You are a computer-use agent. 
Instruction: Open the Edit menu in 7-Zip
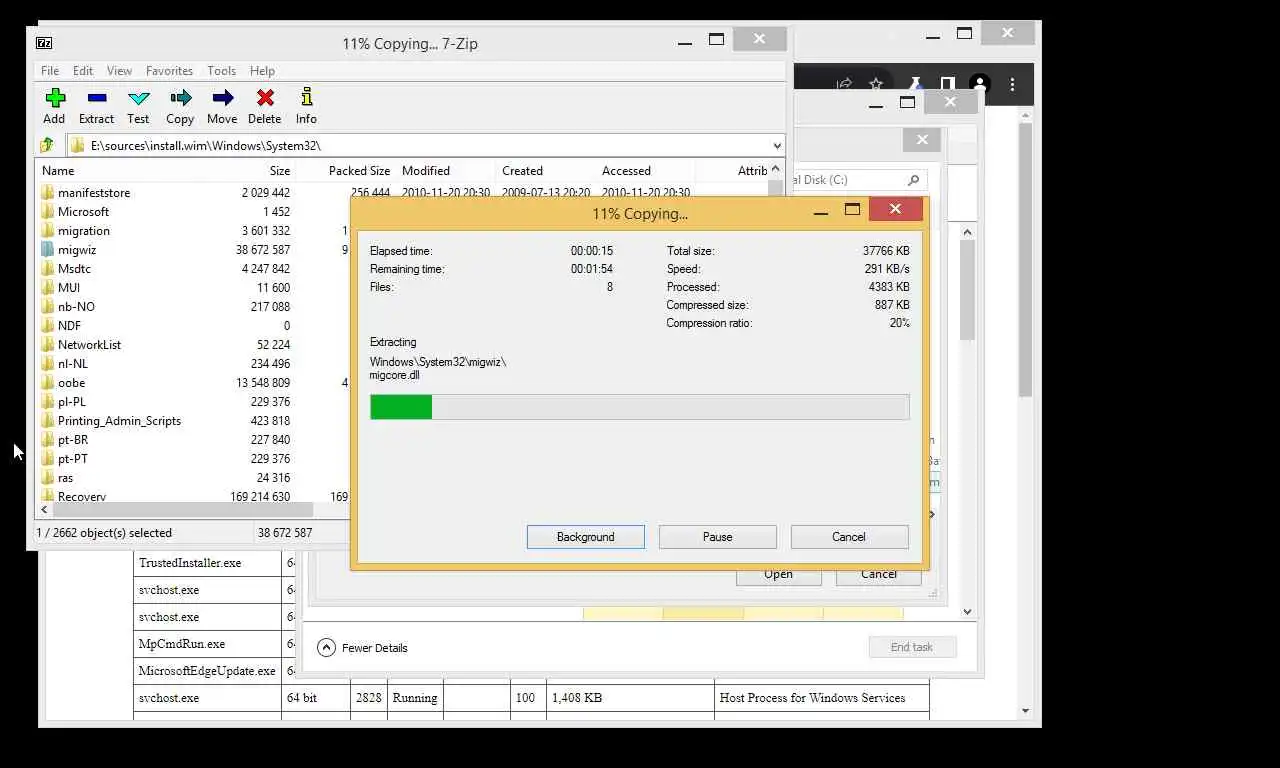(83, 71)
